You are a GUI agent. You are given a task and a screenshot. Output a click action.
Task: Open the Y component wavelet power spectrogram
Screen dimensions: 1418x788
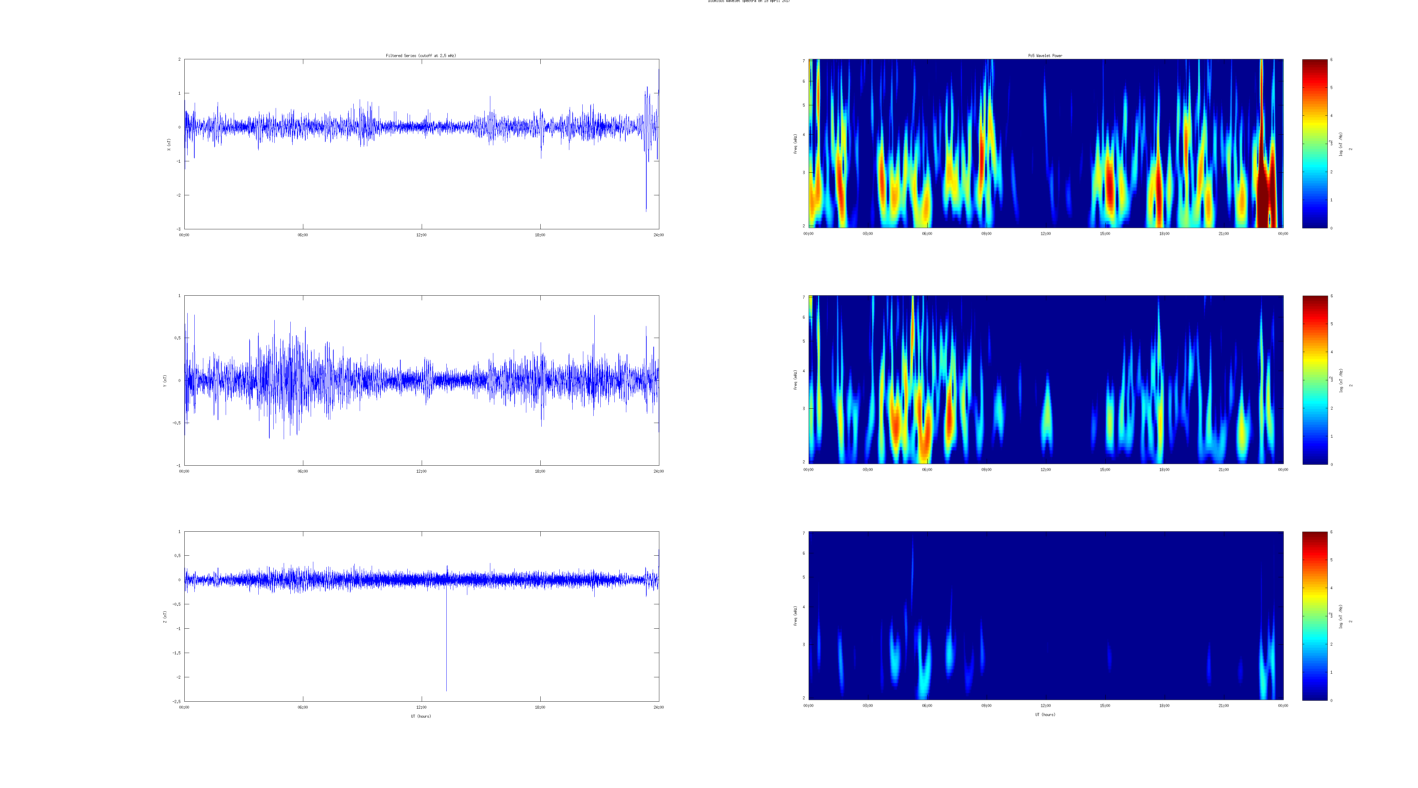click(1045, 379)
